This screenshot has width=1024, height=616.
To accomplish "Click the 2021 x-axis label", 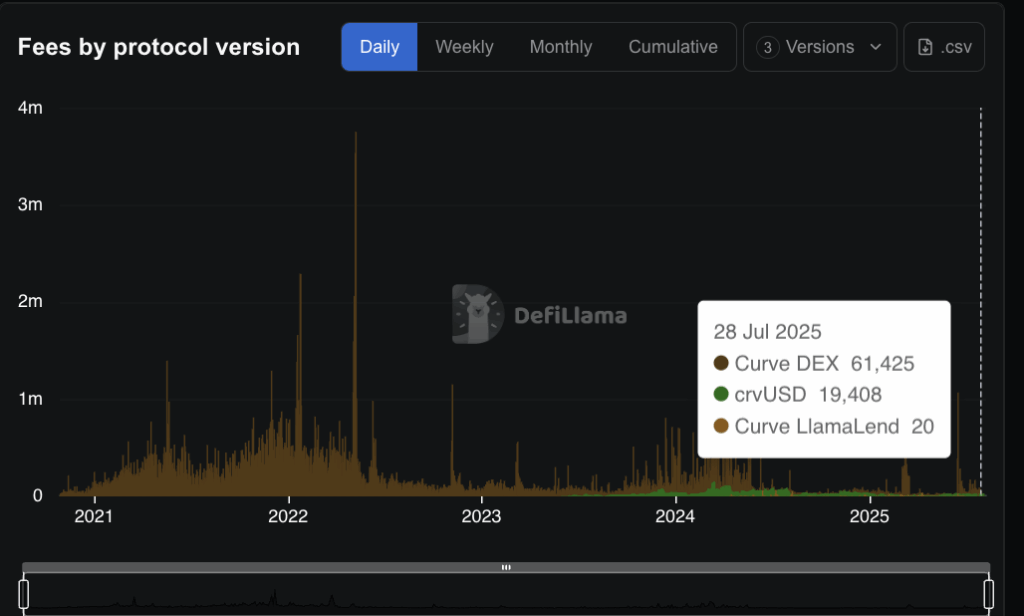I will [x=93, y=516].
